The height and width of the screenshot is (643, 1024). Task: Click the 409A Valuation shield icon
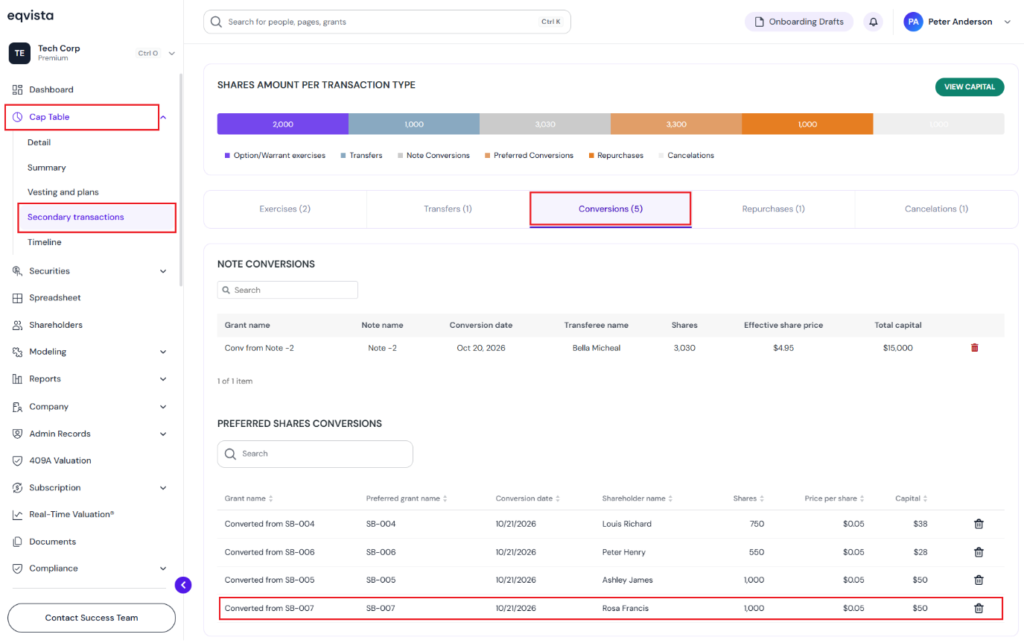[17, 461]
